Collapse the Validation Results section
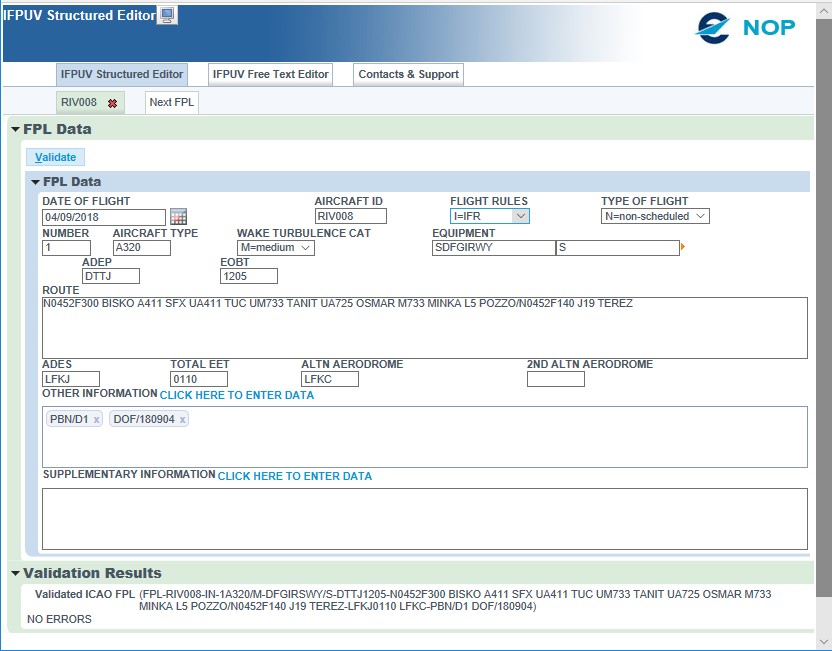Screen dimensions: 832x651 pos(15,573)
